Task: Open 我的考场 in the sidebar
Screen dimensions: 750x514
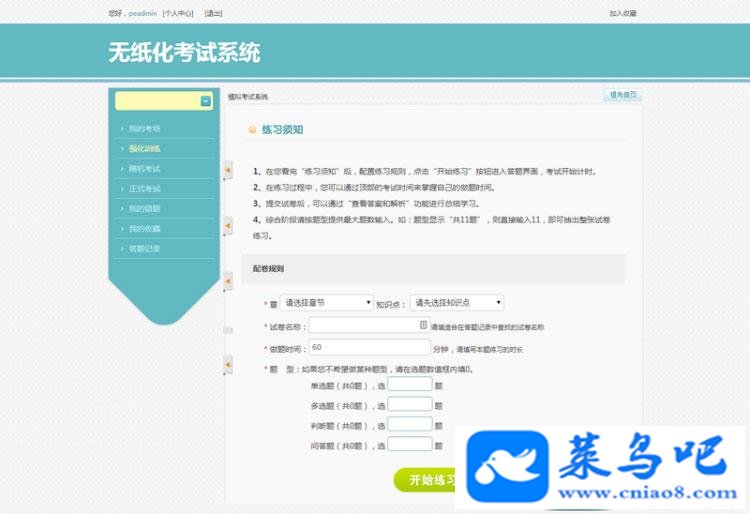Action: pyautogui.click(x=144, y=129)
